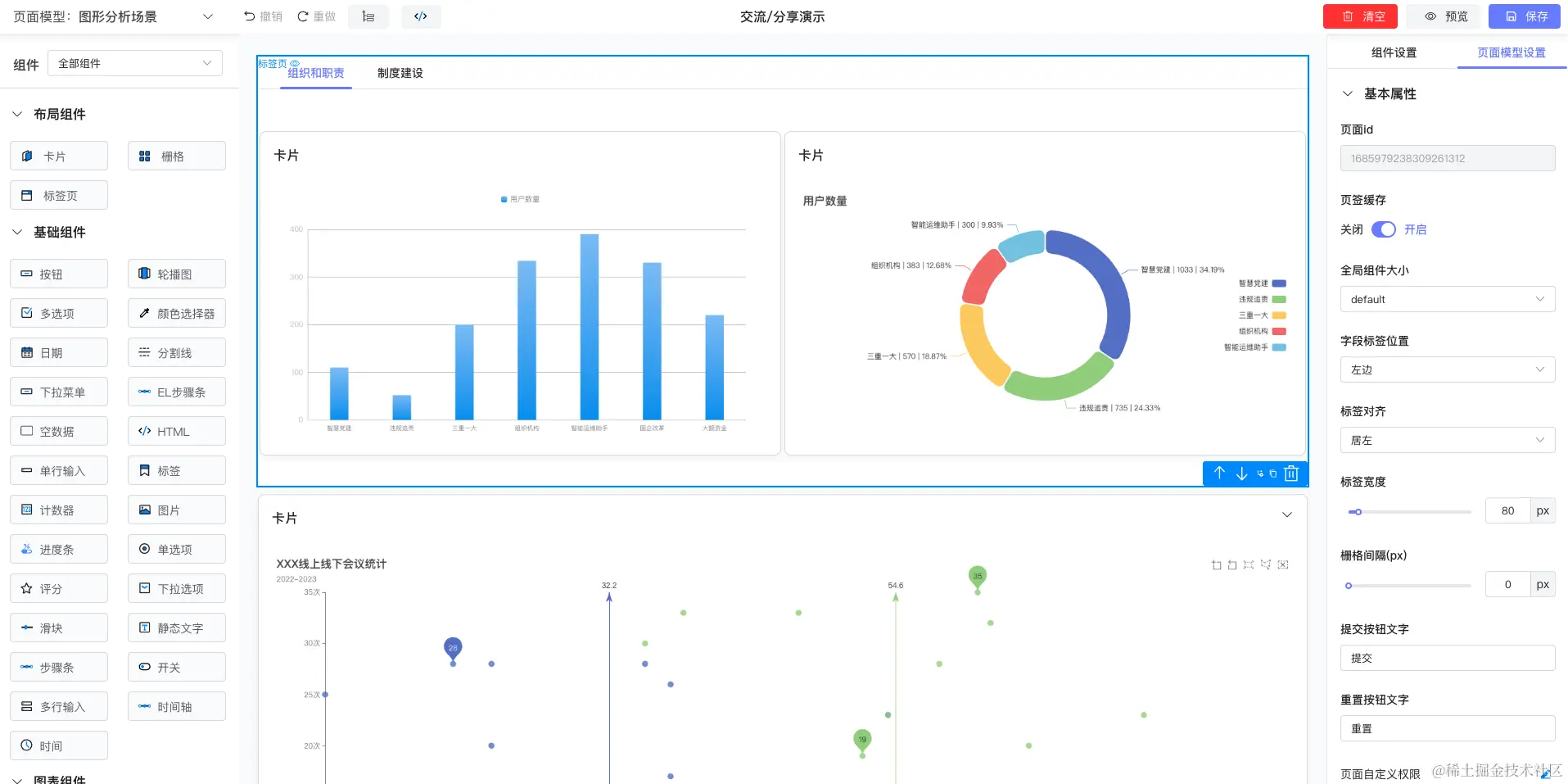Viewport: 1568px width, 784px height.
Task: Open the component tree outline icon
Action: click(368, 16)
